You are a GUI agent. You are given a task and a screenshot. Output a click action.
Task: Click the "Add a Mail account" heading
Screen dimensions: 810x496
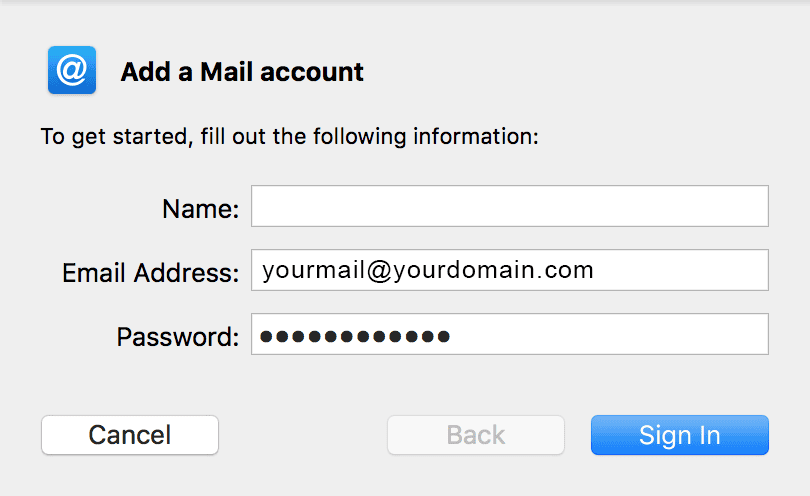click(x=242, y=72)
